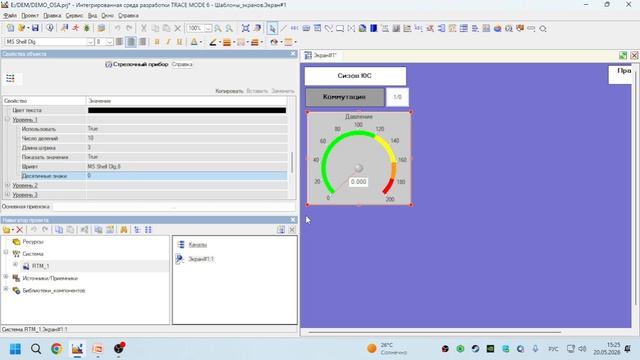Click the Сизов ЮС button on canvas

pos(355,76)
